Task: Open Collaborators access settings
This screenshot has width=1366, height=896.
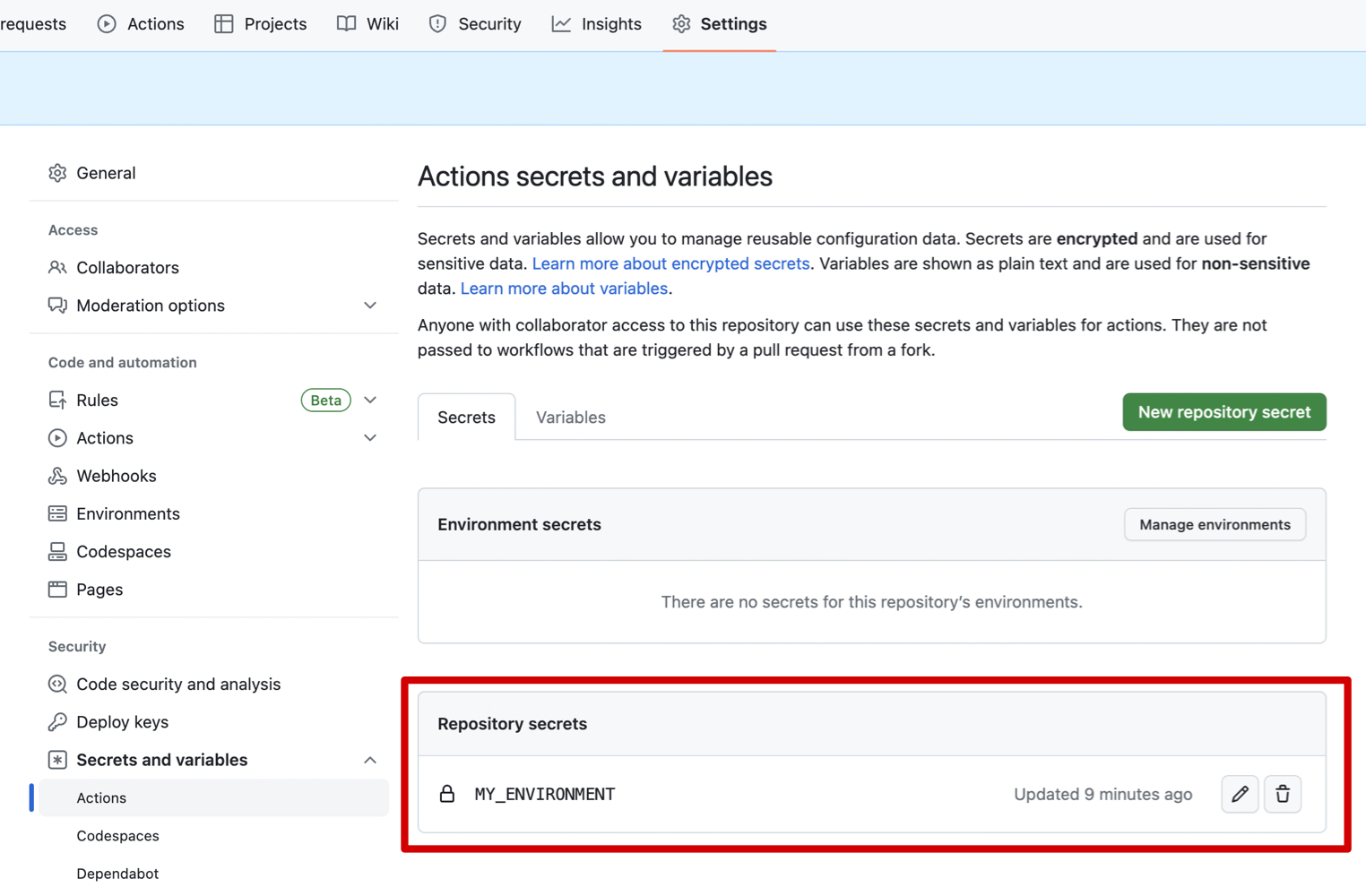Action: [x=127, y=268]
